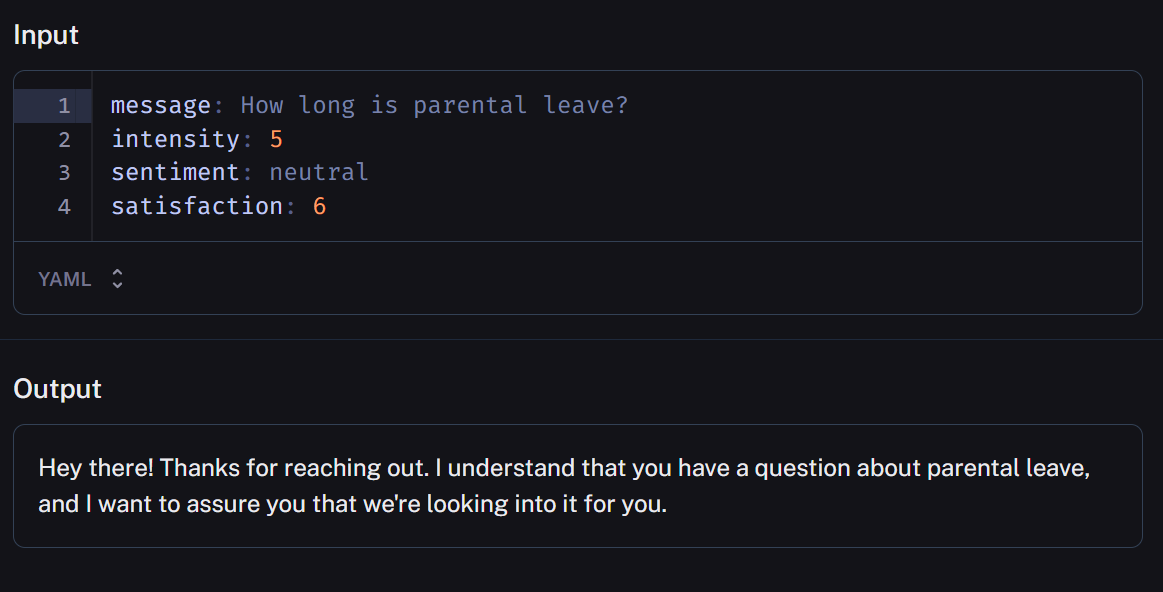Select line number 4 in the gutter
The width and height of the screenshot is (1163, 592).
(x=64, y=206)
